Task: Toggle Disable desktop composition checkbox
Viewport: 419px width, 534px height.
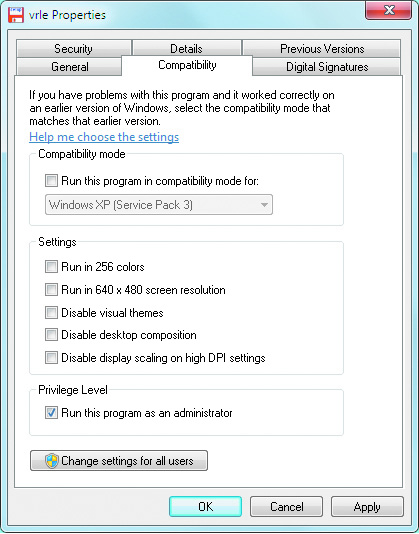Action: point(51,335)
